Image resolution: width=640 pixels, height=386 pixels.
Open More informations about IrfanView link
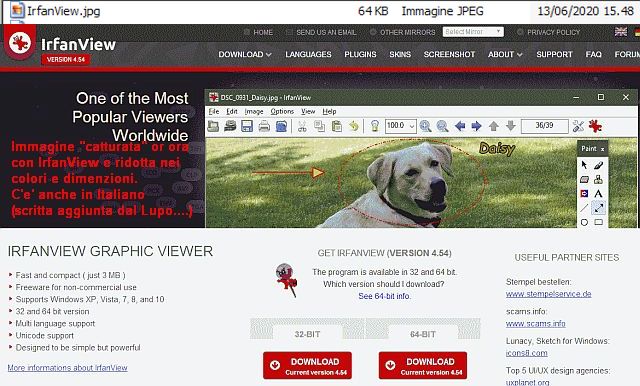click(x=67, y=368)
